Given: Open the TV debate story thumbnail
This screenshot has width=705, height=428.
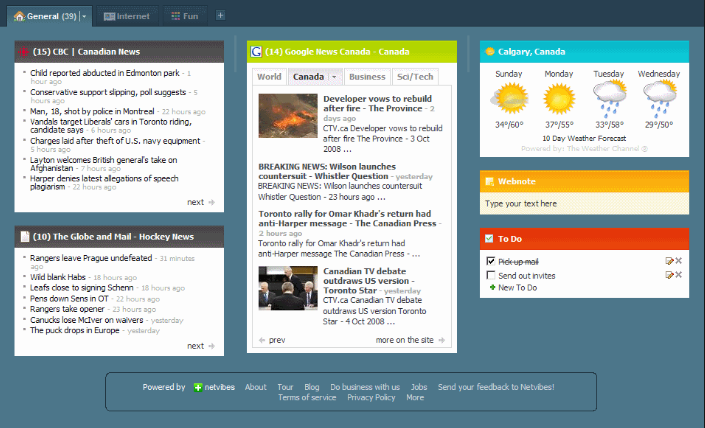Looking at the screenshot, I should tap(288, 288).
